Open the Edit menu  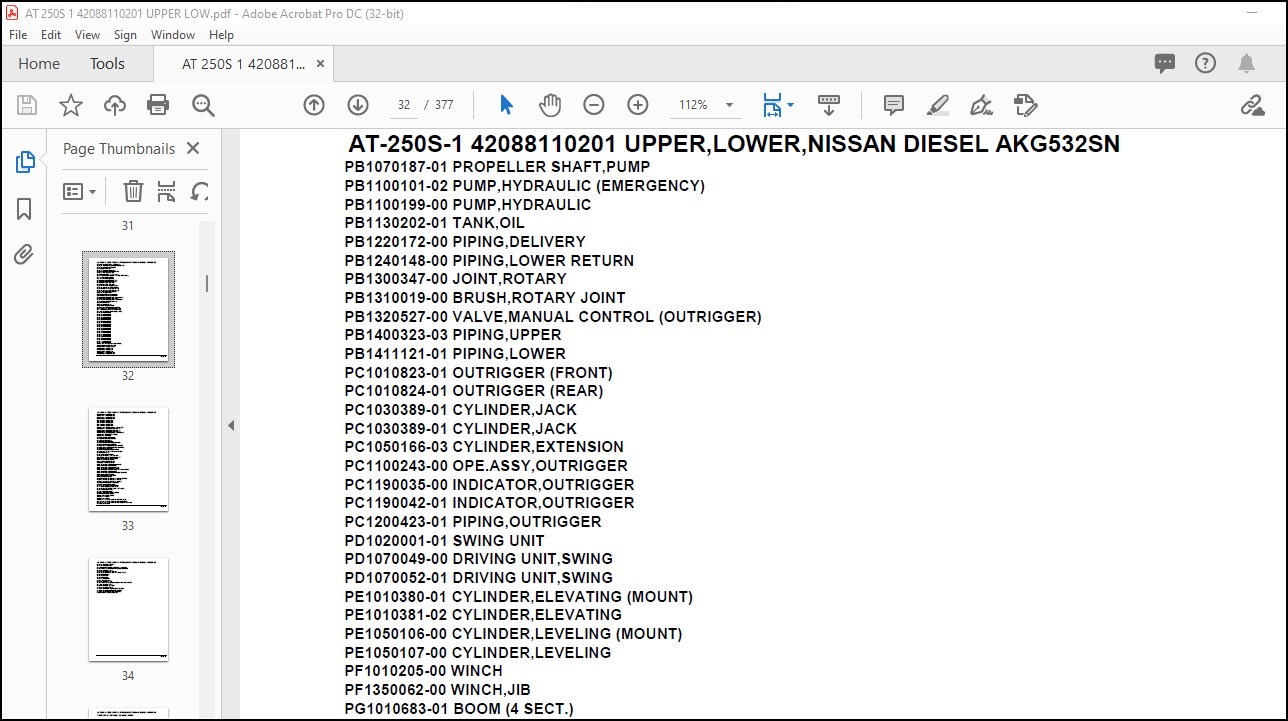click(x=51, y=34)
